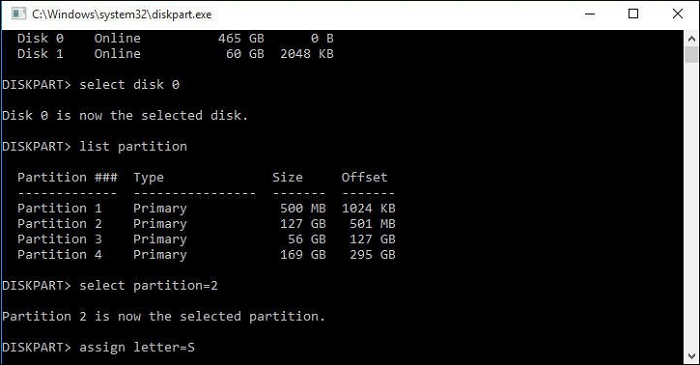700x365 pixels.
Task: Click the 'select disk 0' command text
Action: point(129,84)
